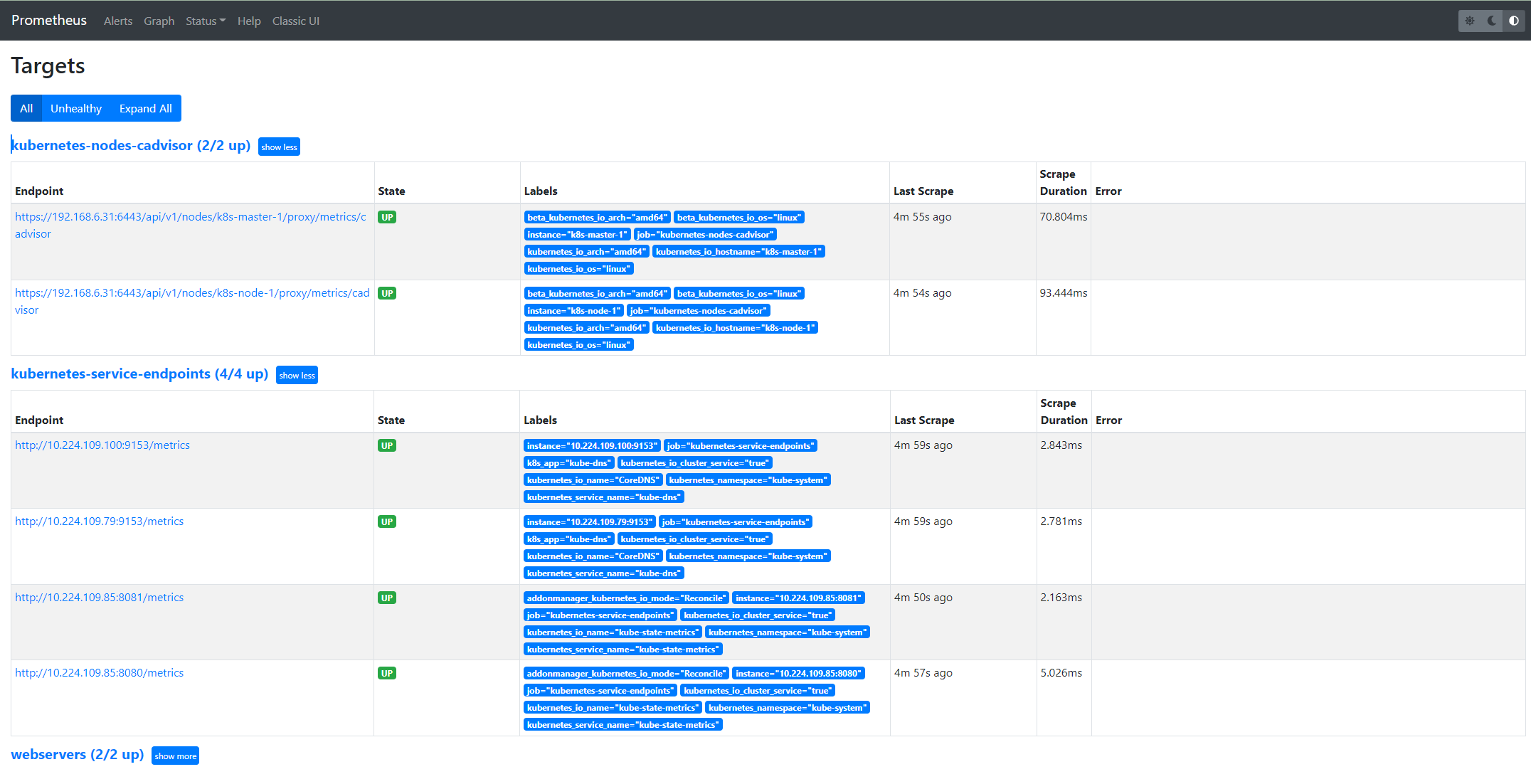Filter to Unhealthy targets only
The height and width of the screenshot is (784, 1531).
click(x=76, y=108)
